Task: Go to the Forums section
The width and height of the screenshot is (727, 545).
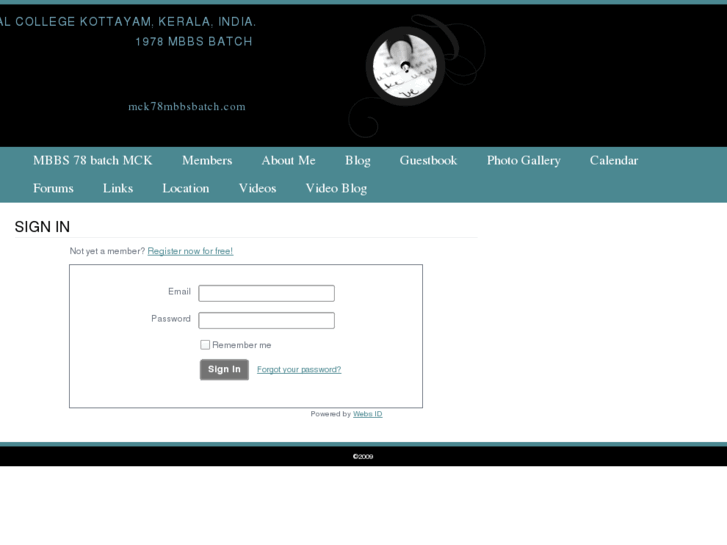Action: 53,188
